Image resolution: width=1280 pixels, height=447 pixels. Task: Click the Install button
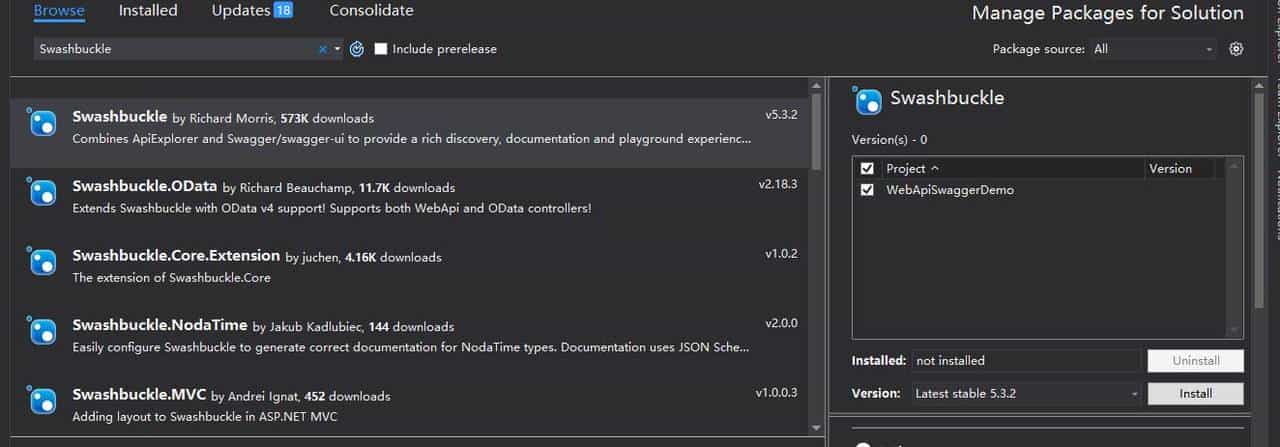click(x=1195, y=394)
